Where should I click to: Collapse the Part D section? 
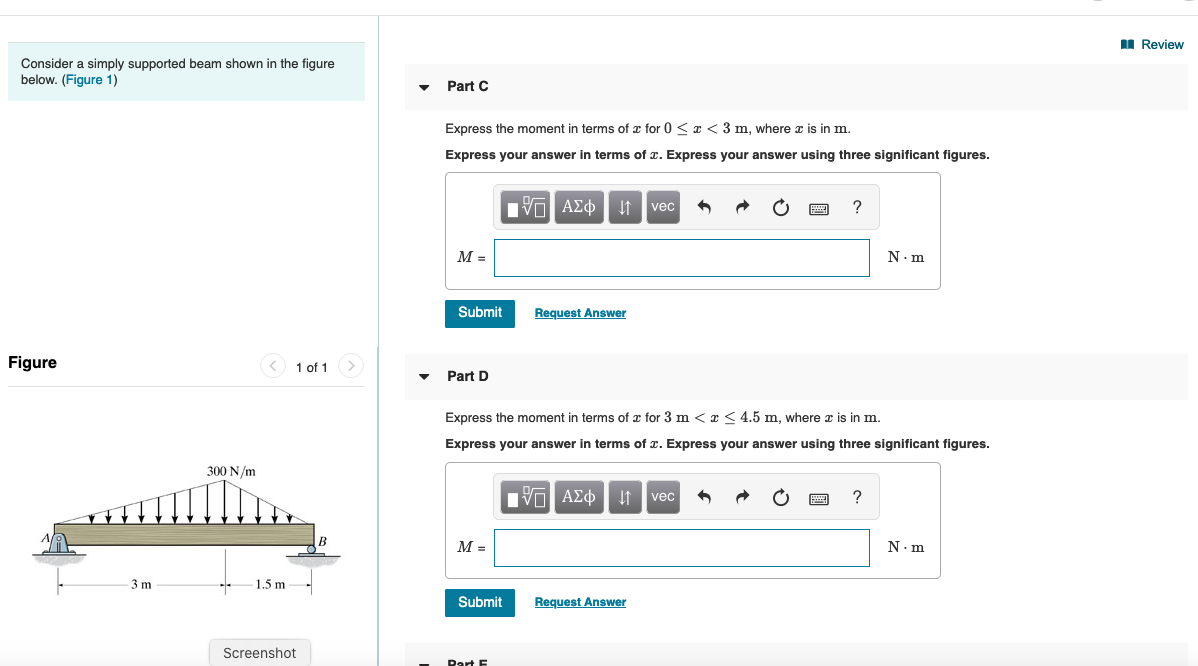(424, 377)
